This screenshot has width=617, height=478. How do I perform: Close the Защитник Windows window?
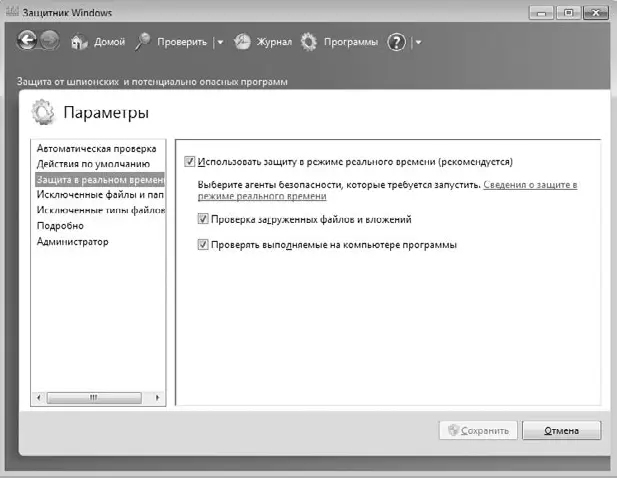596,13
